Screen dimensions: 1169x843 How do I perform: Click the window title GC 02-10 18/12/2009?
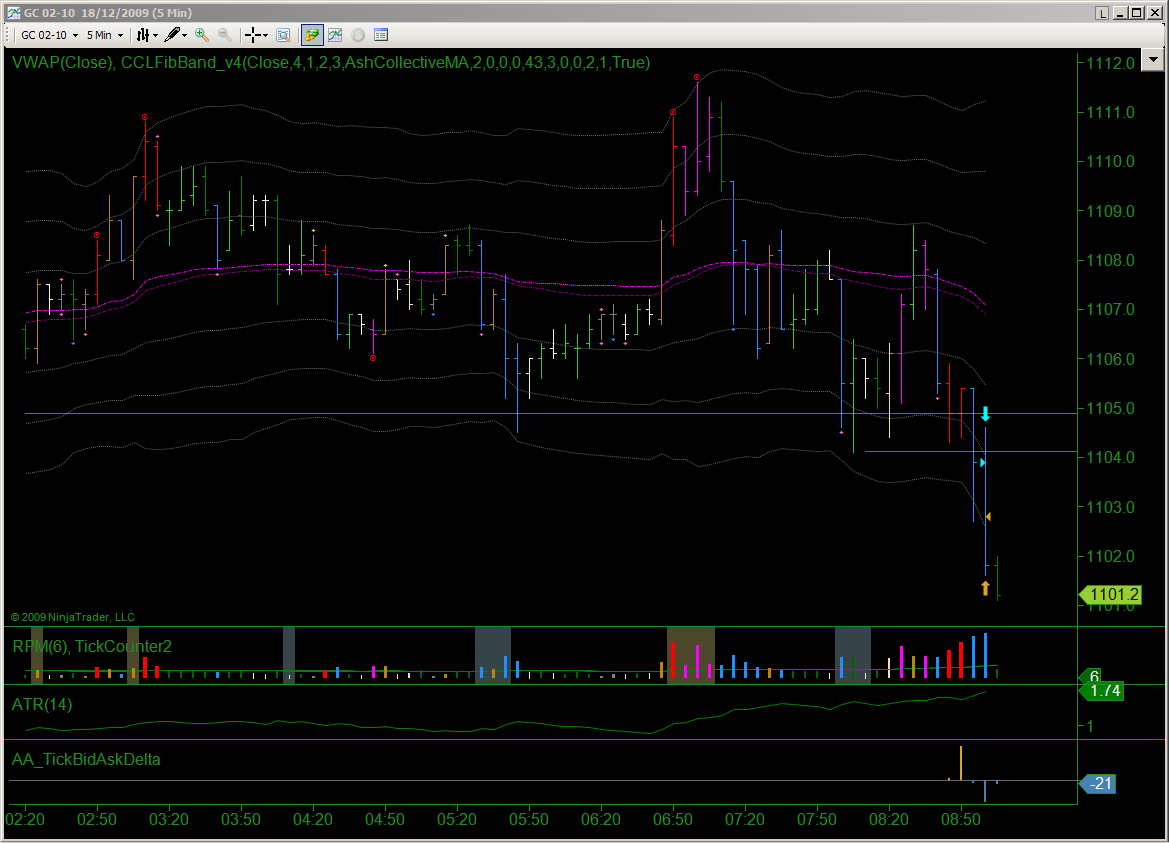pos(107,13)
